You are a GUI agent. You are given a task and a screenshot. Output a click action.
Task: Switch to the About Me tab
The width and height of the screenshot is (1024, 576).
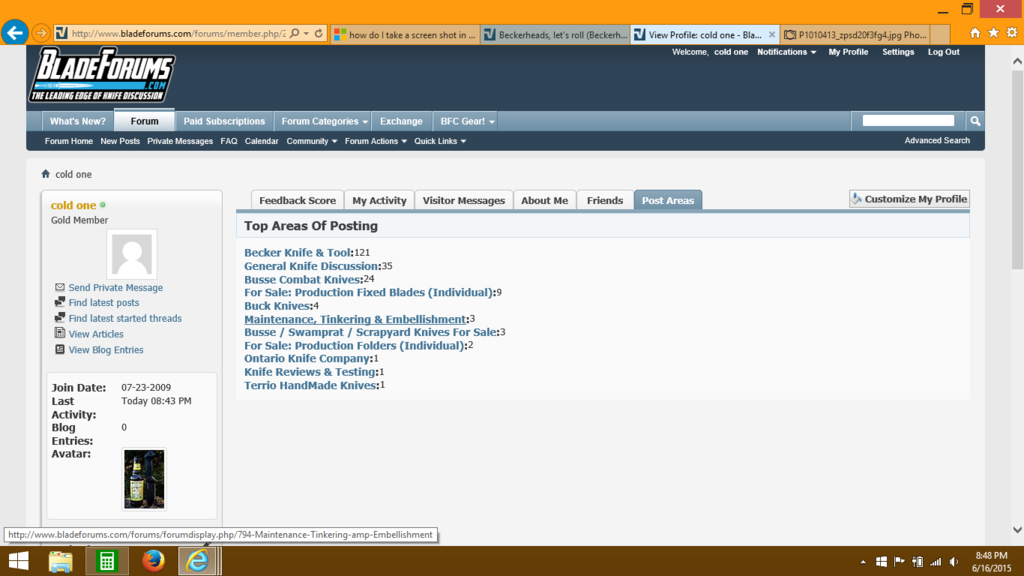pyautogui.click(x=545, y=200)
